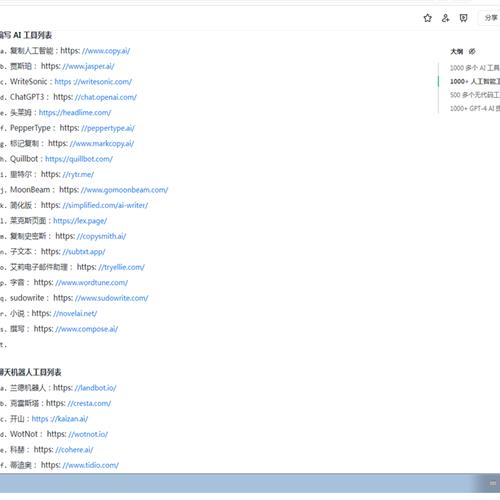This screenshot has height=500, width=500.
Task: Click the 'sudowrite' item label
Action: (x=27, y=298)
